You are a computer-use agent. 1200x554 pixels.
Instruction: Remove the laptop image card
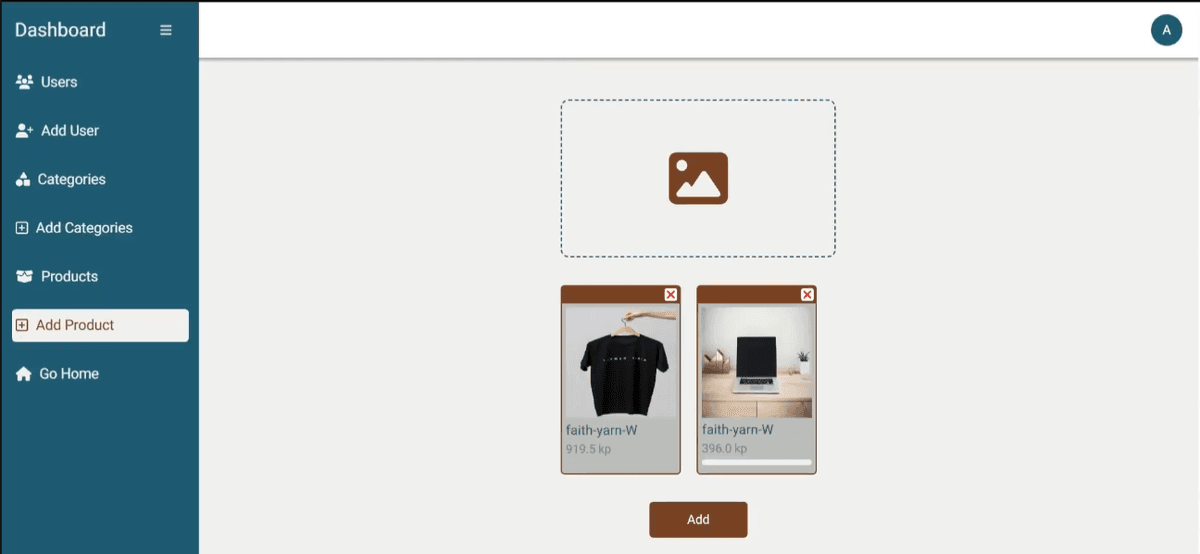807,294
